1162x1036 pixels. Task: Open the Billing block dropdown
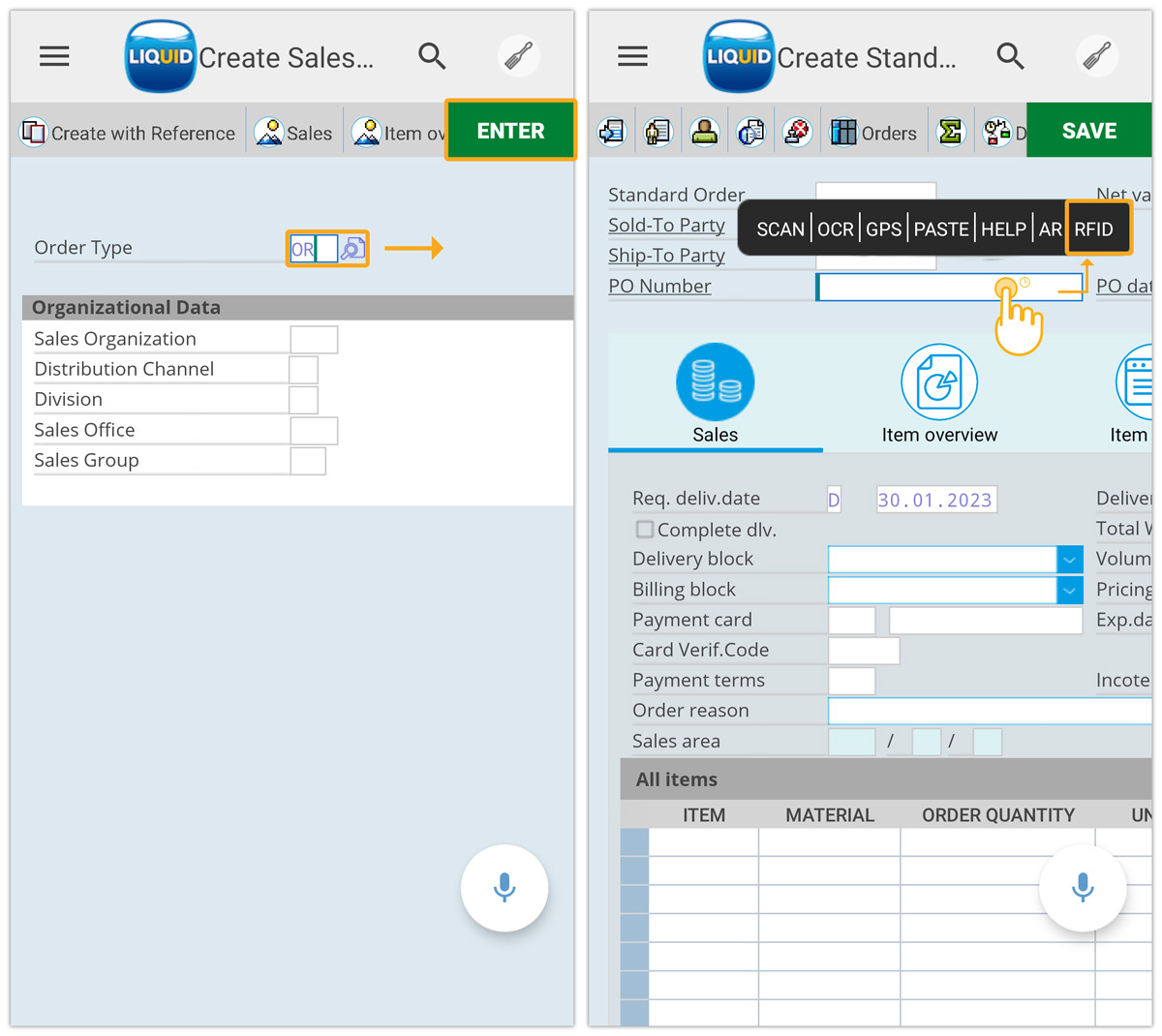(x=1069, y=590)
